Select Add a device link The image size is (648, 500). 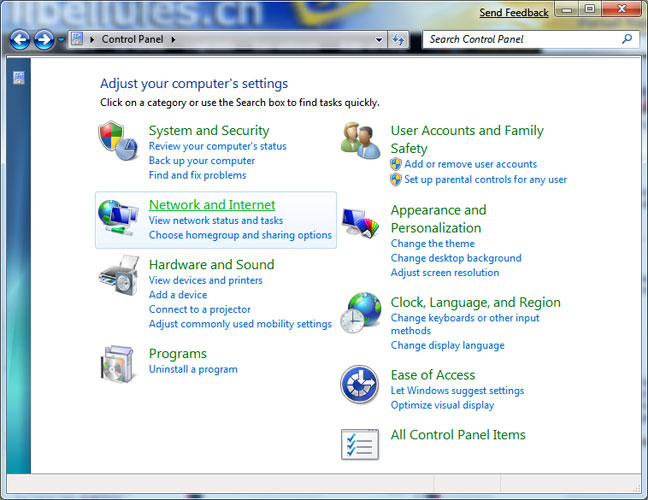178,295
